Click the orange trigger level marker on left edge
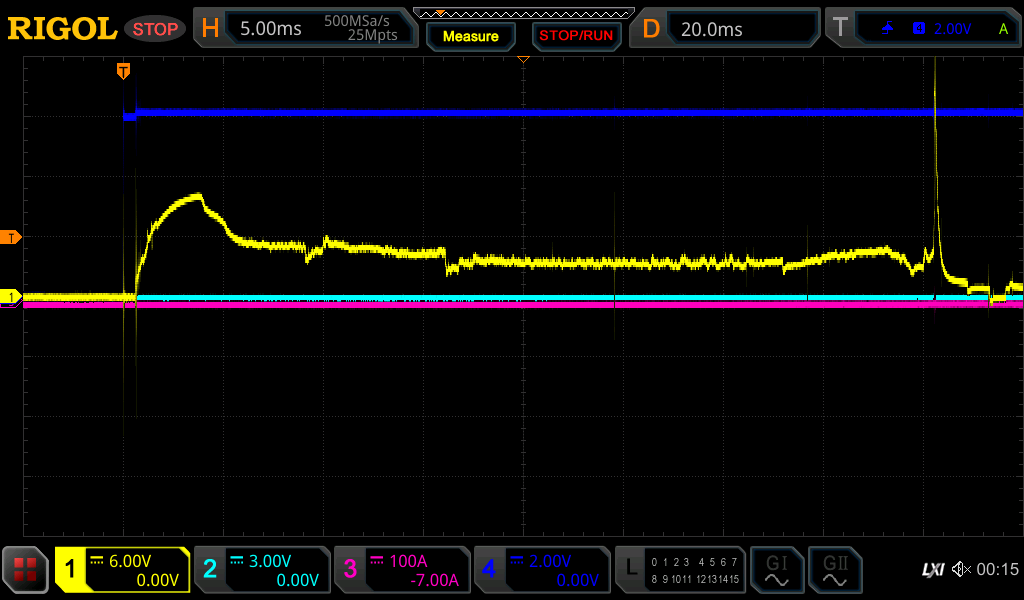This screenshot has width=1024, height=600. tap(12, 237)
